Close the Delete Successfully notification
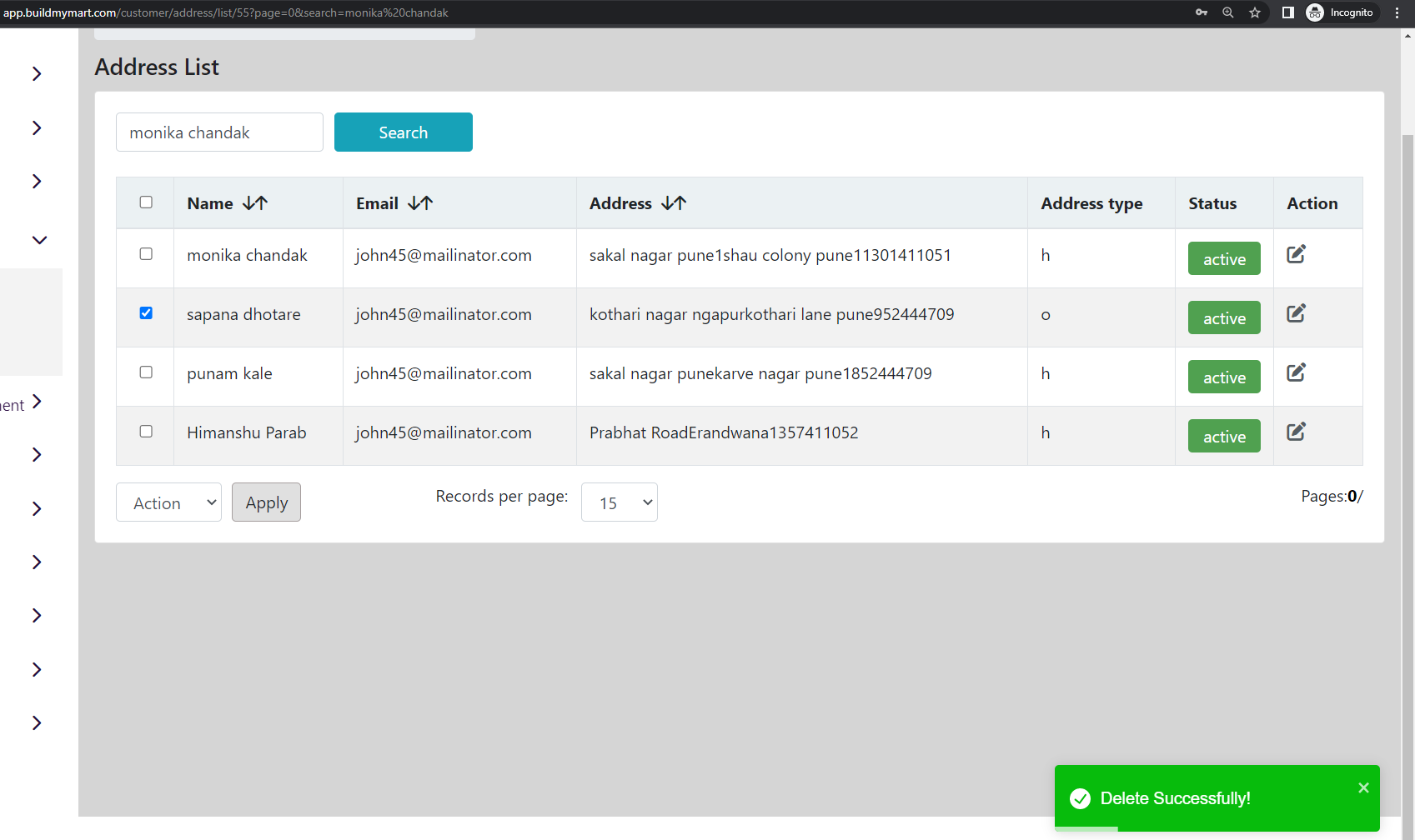 1363,787
